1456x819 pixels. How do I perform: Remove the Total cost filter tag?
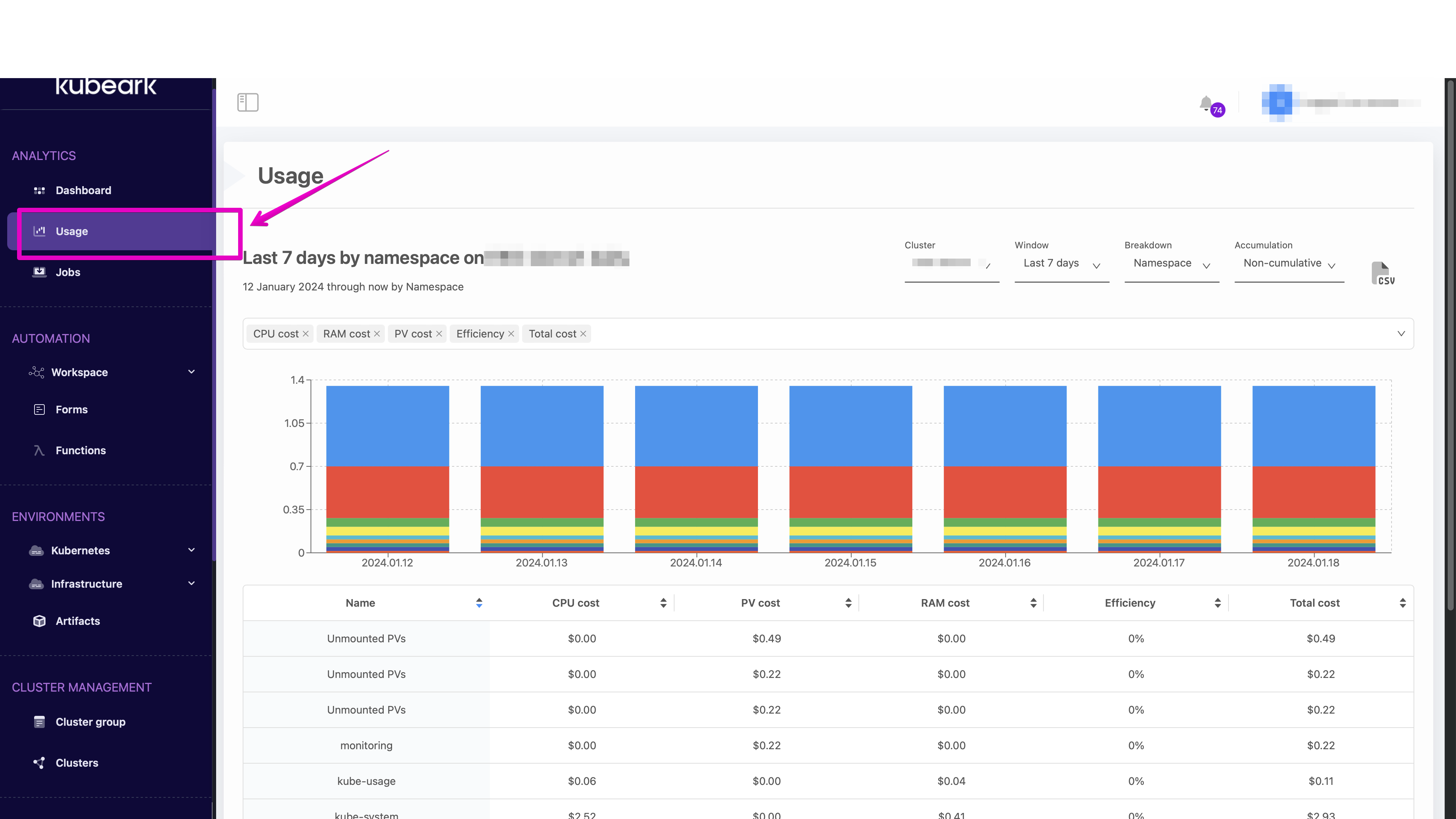click(x=583, y=334)
